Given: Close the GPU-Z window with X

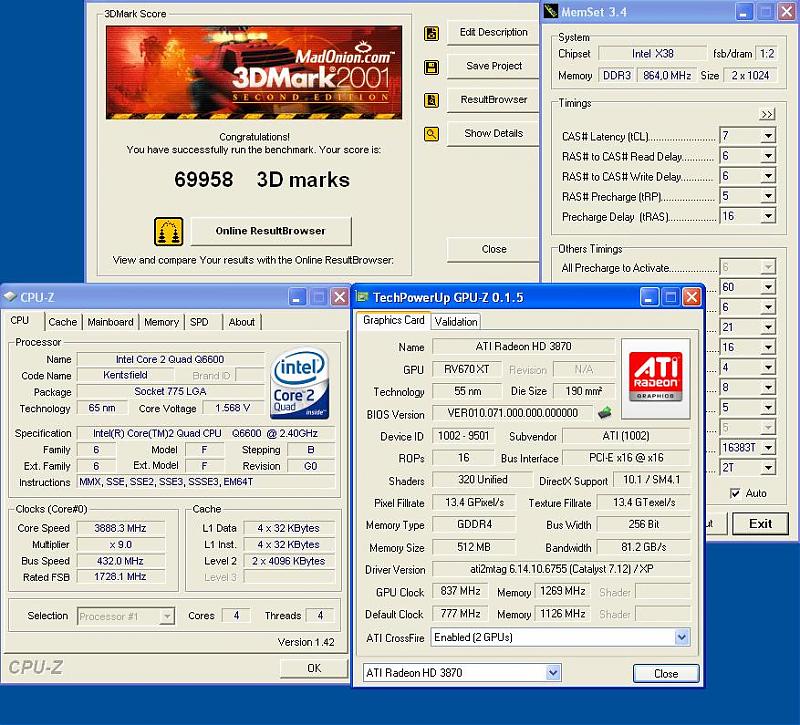Looking at the screenshot, I should 691,297.
